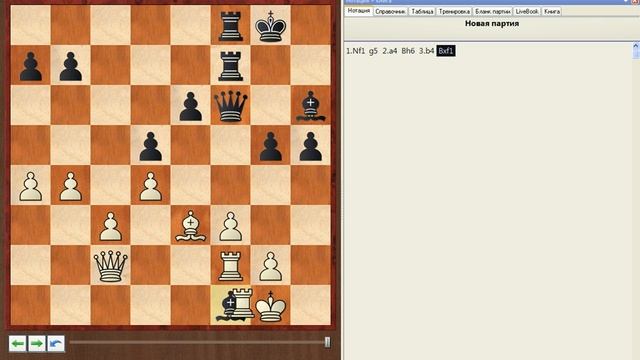Select the white rook on f2

pos(231,266)
